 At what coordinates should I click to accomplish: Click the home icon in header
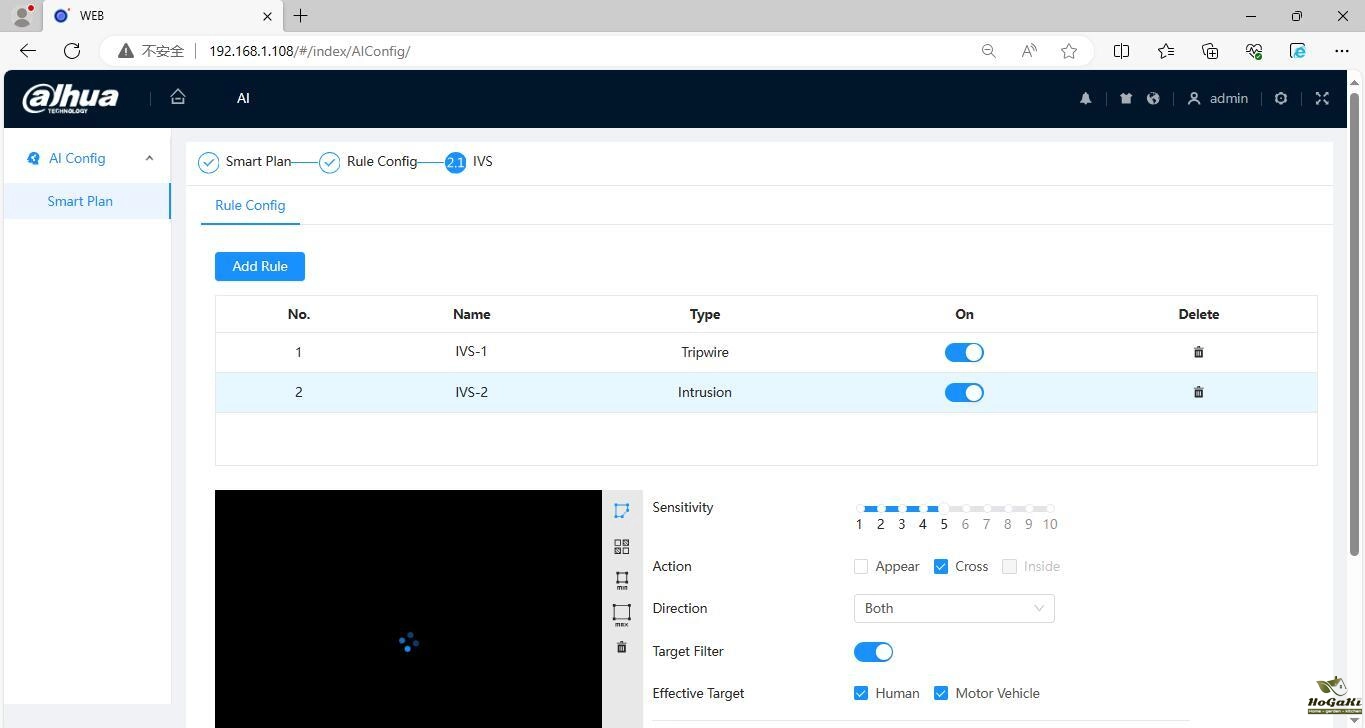178,97
